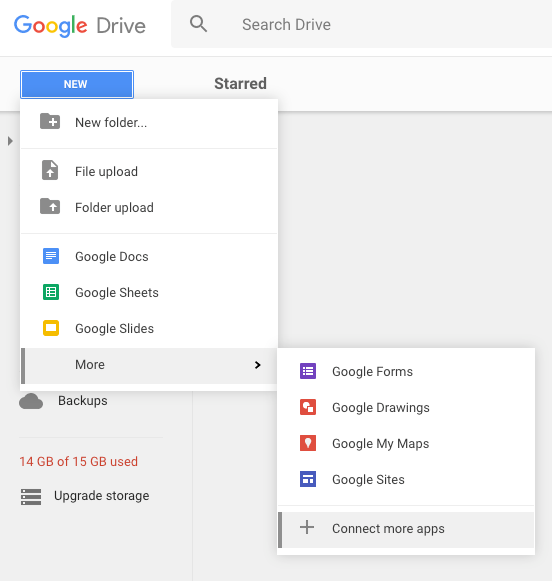Image resolution: width=552 pixels, height=581 pixels.
Task: Click the blue NEW button
Action: point(77,84)
